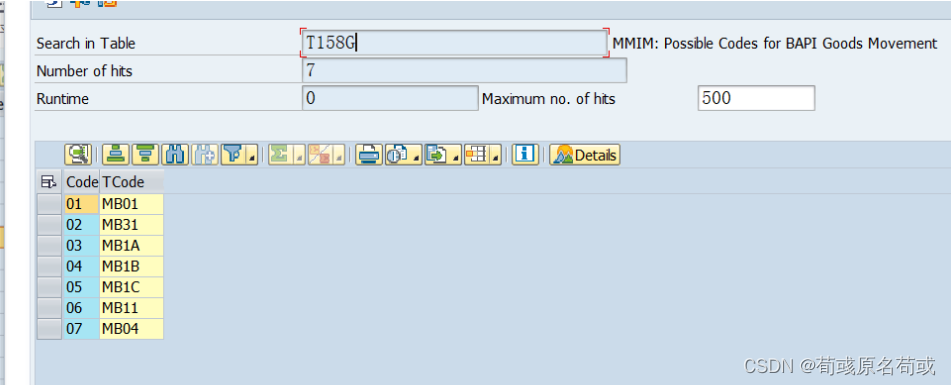
Task: Open Find with the binoculars icon
Action: [175, 155]
